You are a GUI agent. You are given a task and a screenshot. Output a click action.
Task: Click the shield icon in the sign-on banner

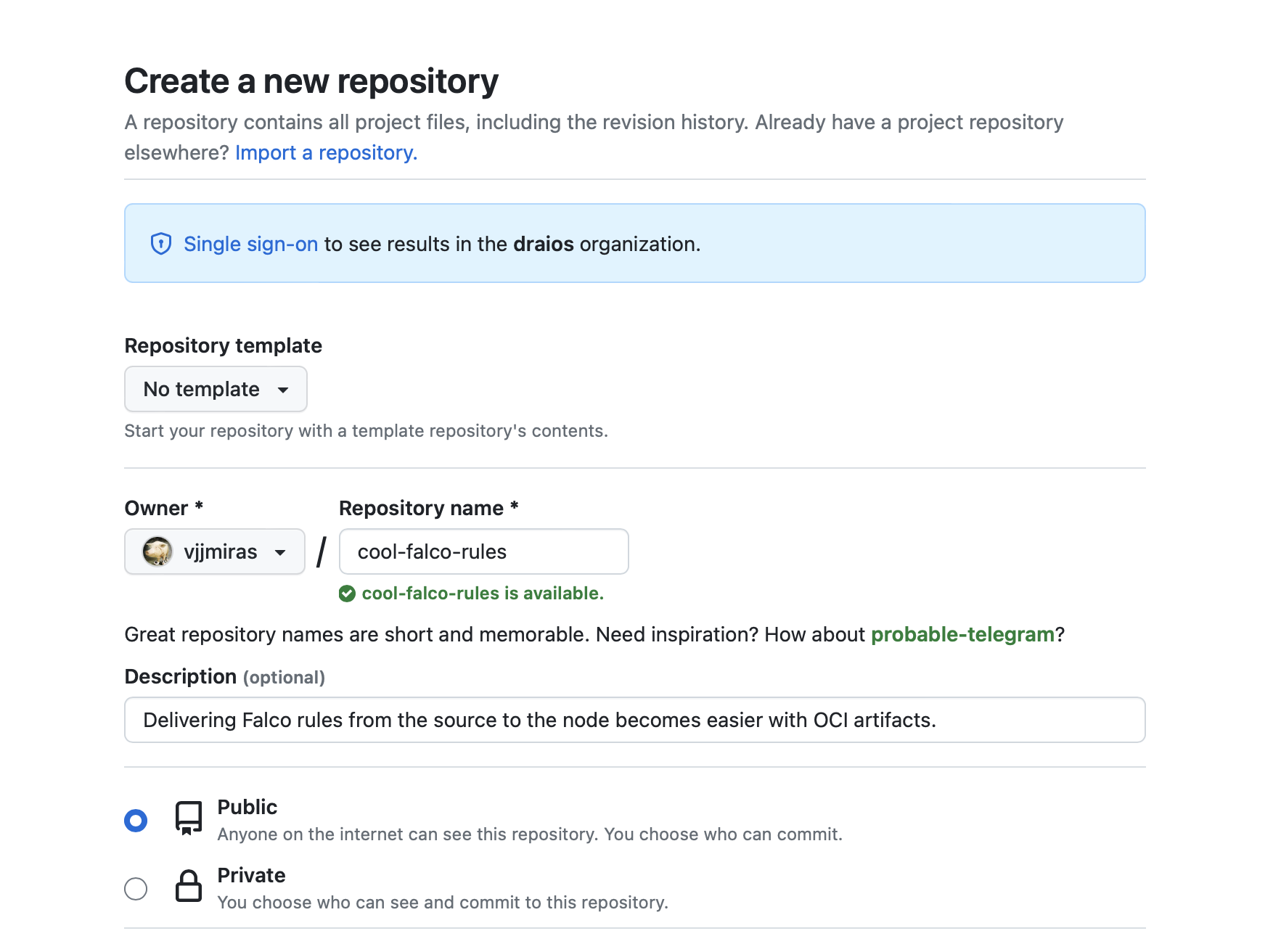coord(161,244)
